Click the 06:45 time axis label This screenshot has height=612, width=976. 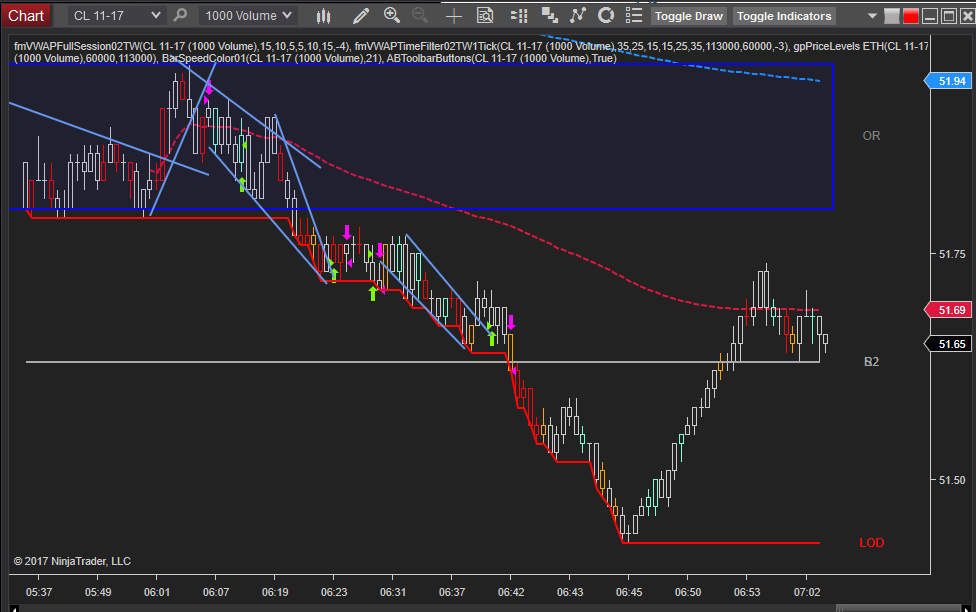629,592
